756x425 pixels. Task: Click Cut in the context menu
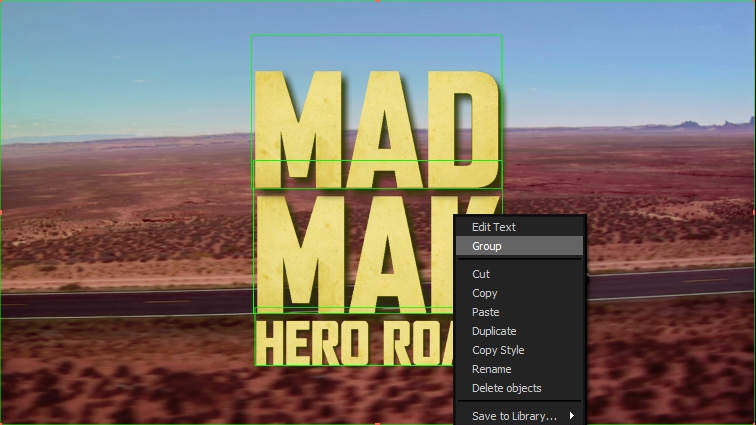(x=481, y=274)
